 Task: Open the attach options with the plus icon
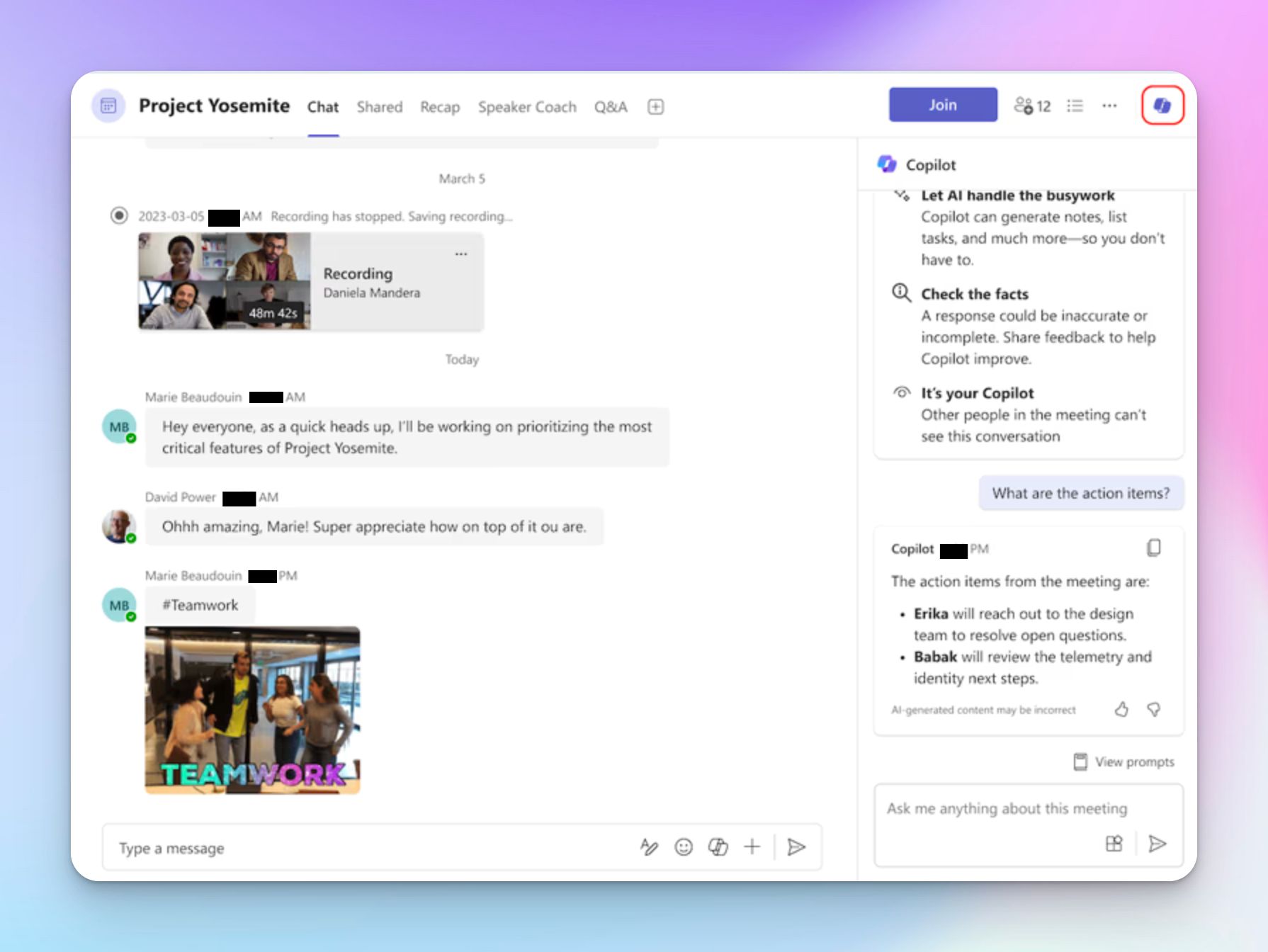click(x=752, y=846)
